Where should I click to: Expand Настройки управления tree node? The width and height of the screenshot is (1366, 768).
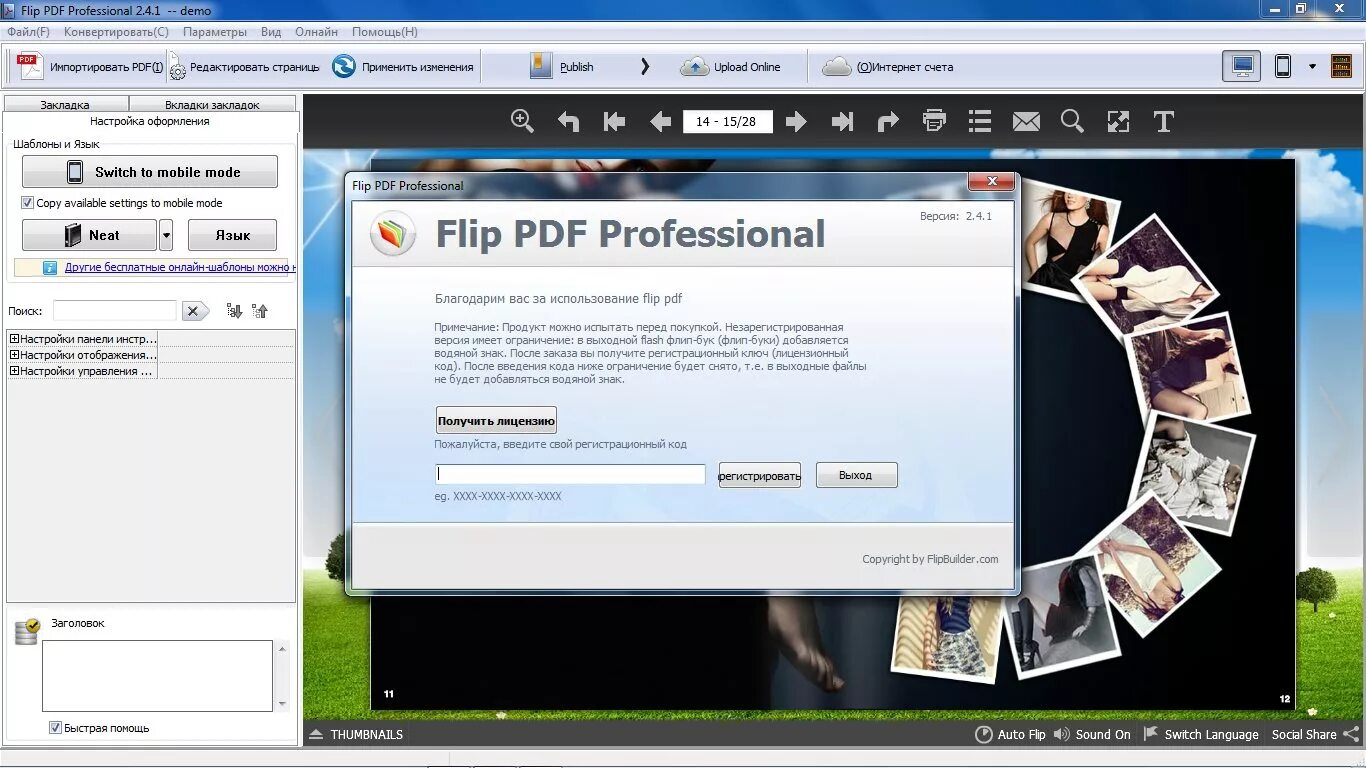15,371
